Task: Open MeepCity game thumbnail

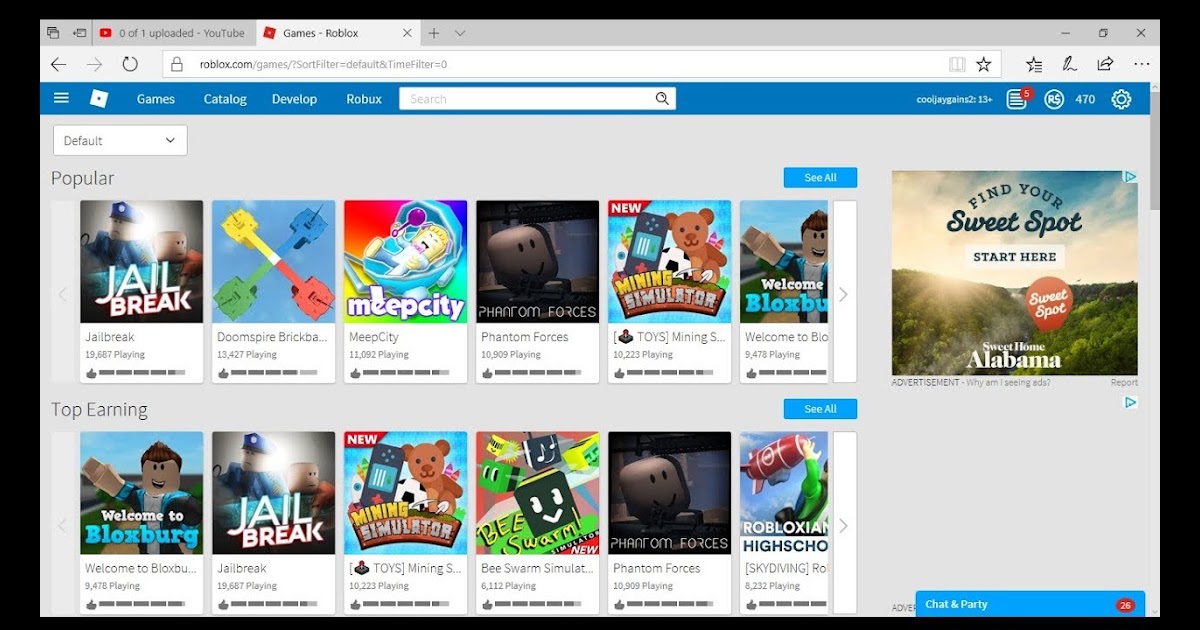Action: point(406,261)
